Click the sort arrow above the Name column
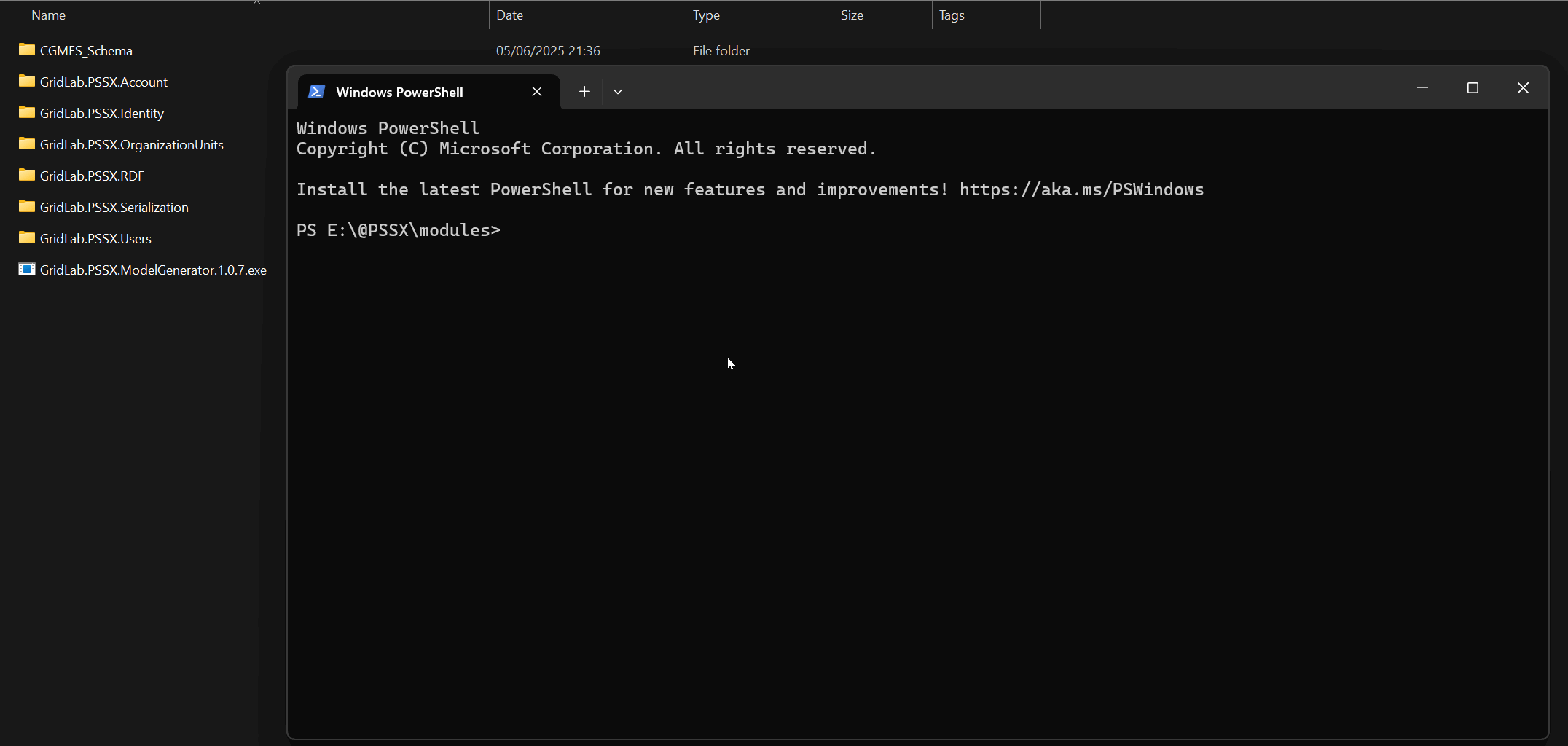This screenshot has height=746, width=1568. pos(256,3)
